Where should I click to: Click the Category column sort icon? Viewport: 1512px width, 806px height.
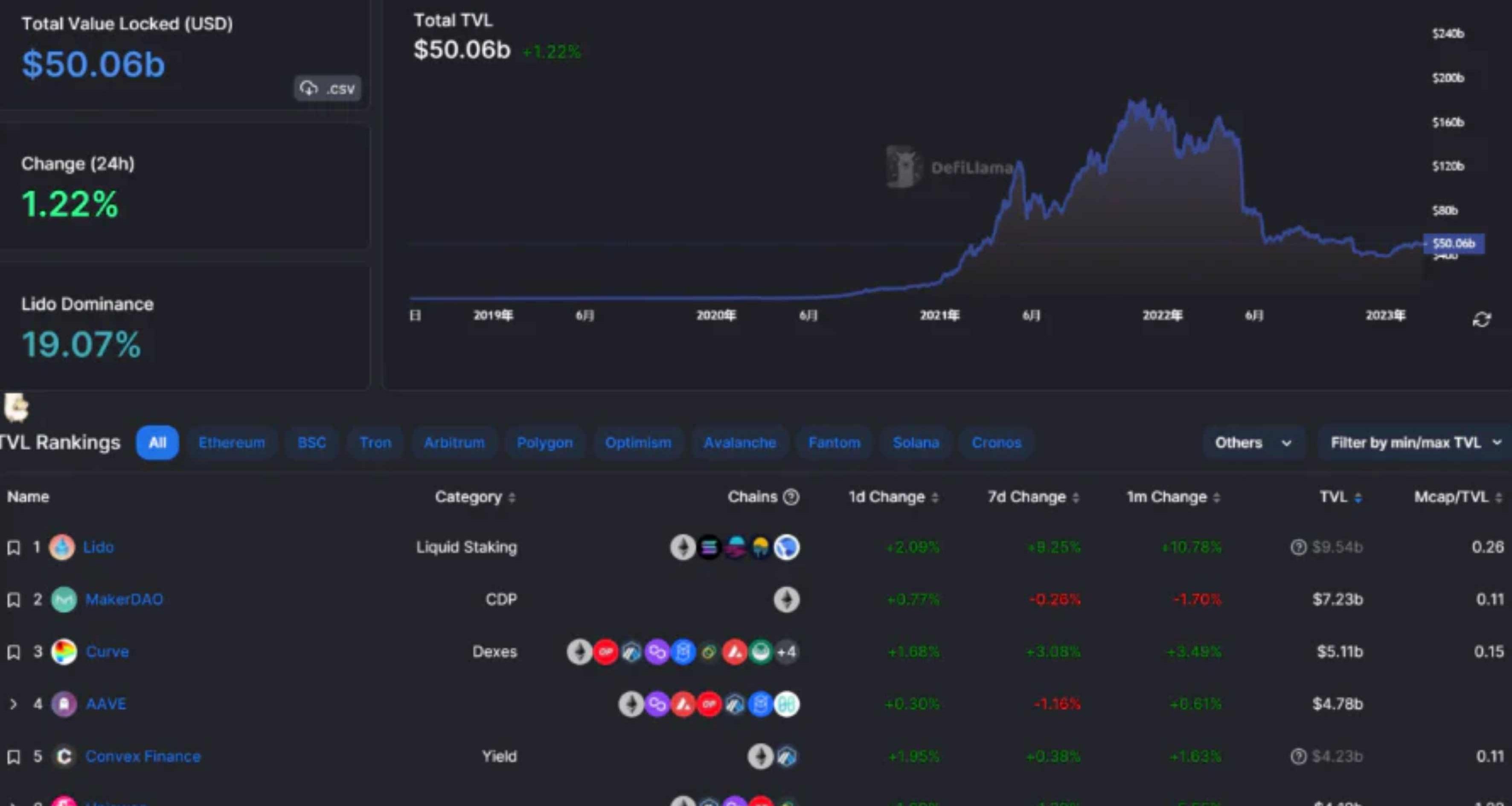pyautogui.click(x=512, y=498)
